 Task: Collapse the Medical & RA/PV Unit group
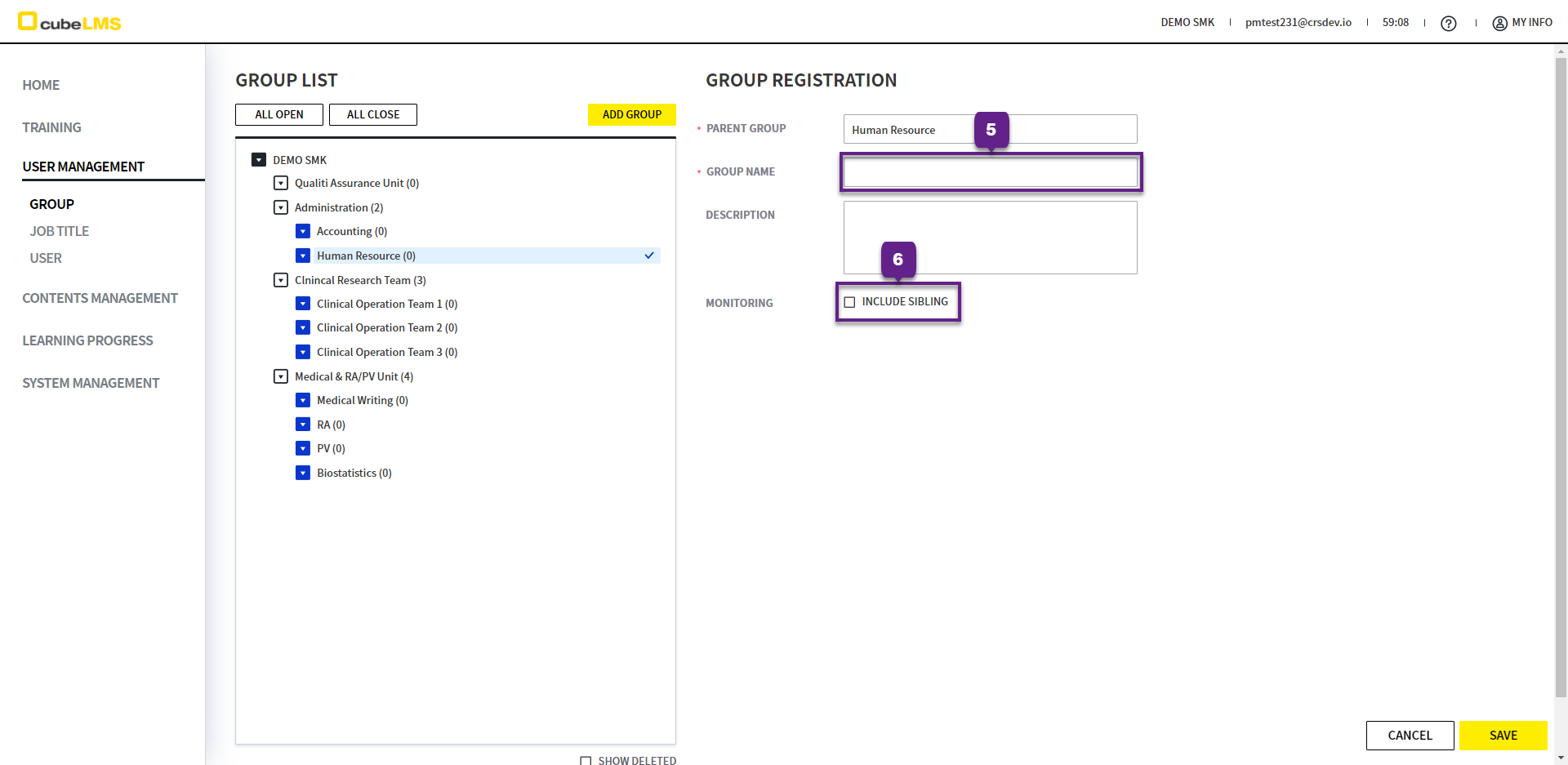coord(281,377)
